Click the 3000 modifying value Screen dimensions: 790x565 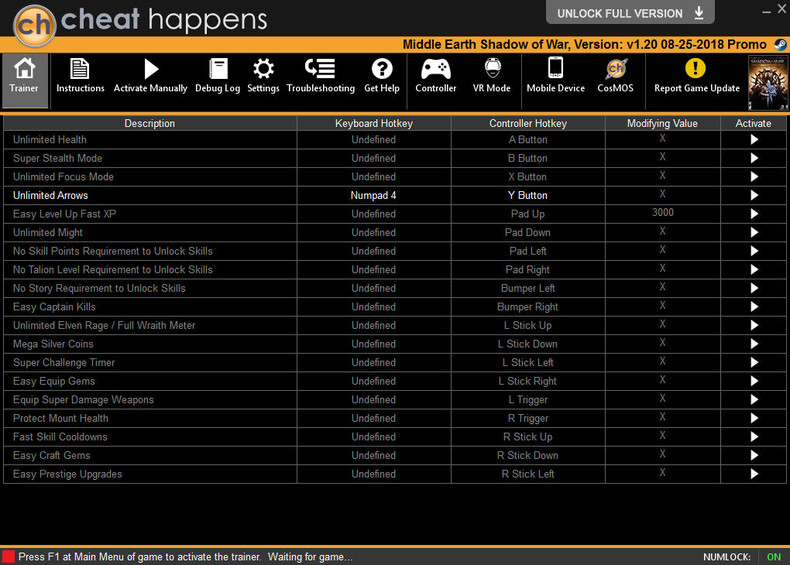click(663, 213)
